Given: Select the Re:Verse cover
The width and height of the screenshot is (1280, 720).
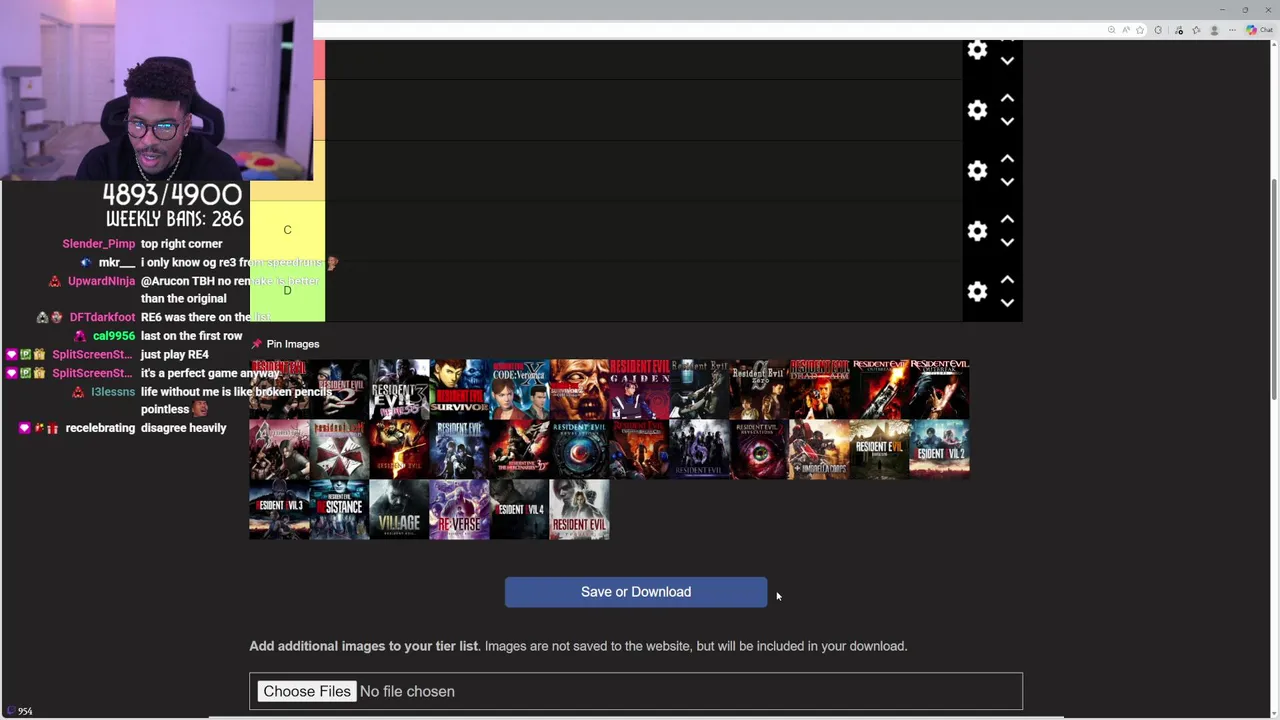Looking at the screenshot, I should pyautogui.click(x=459, y=509).
